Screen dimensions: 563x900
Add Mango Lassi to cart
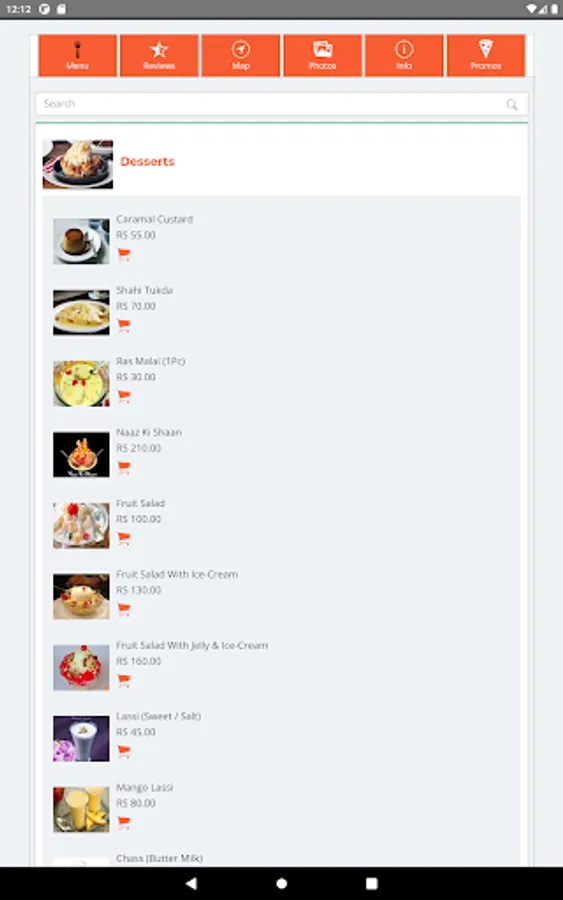click(124, 822)
